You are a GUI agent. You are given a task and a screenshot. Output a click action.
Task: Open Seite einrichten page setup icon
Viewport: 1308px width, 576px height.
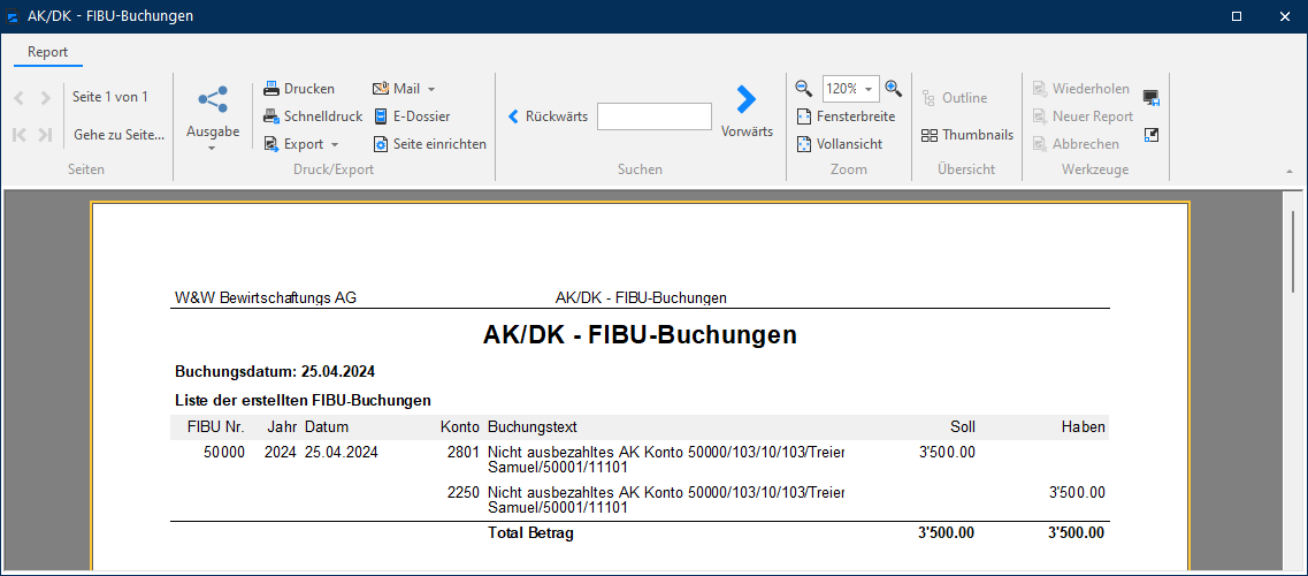[x=381, y=144]
